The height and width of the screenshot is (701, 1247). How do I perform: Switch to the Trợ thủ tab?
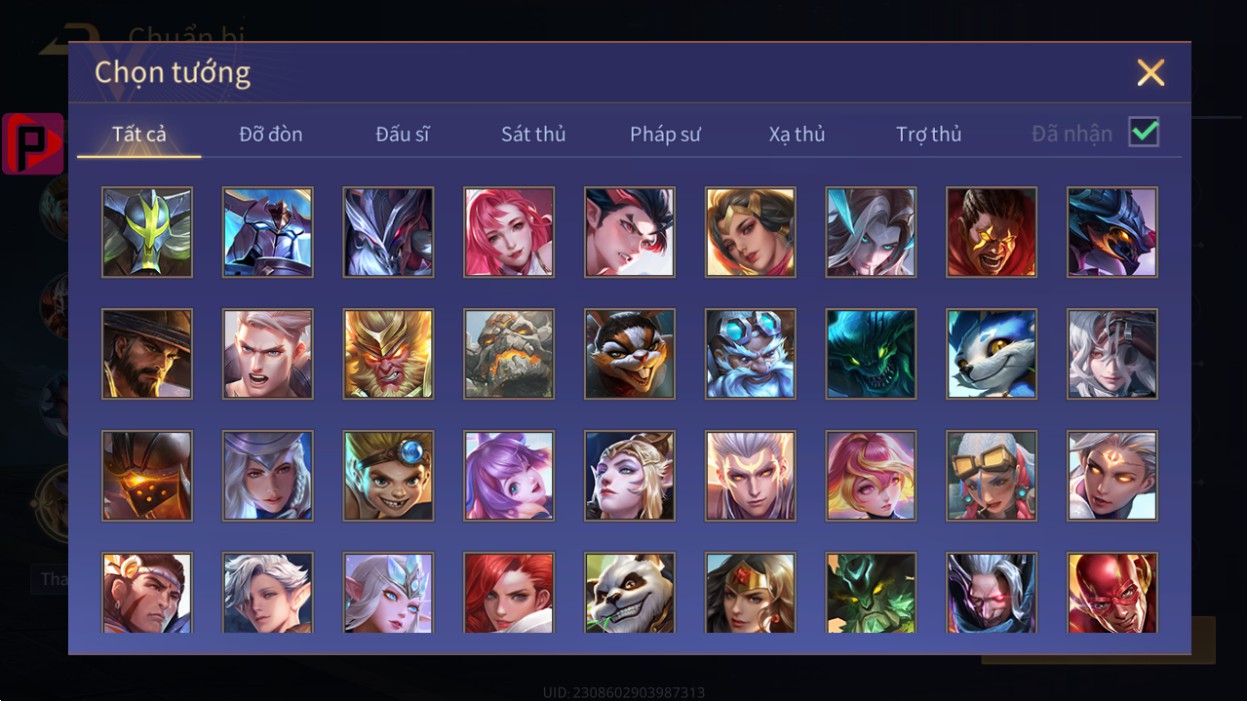(928, 134)
